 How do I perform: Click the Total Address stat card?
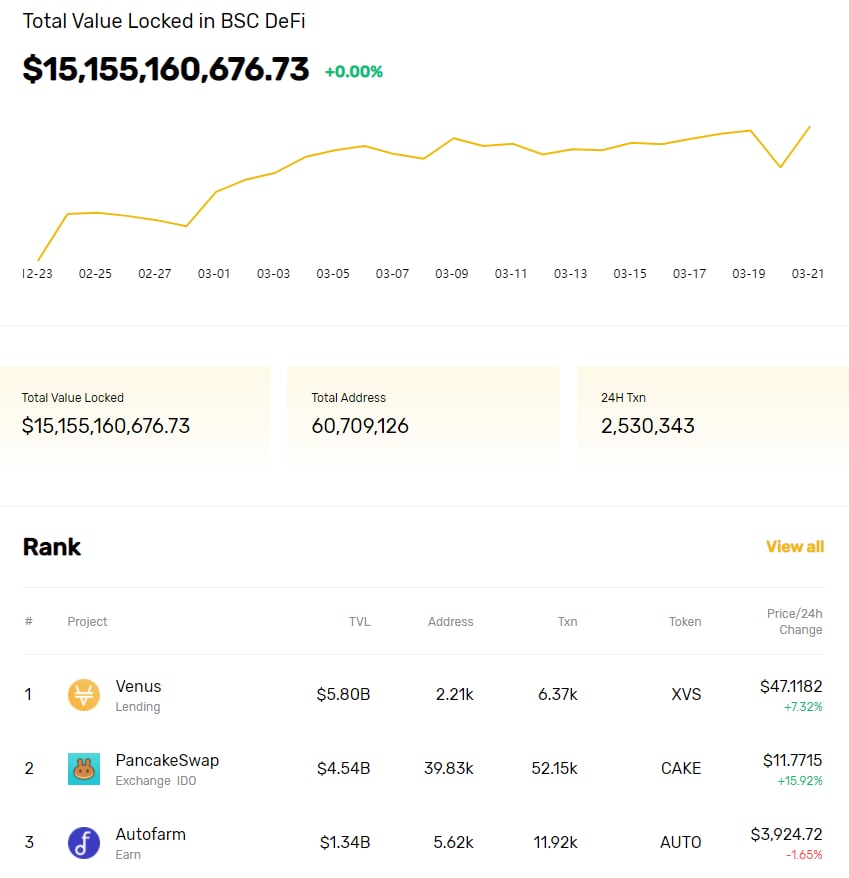(423, 414)
